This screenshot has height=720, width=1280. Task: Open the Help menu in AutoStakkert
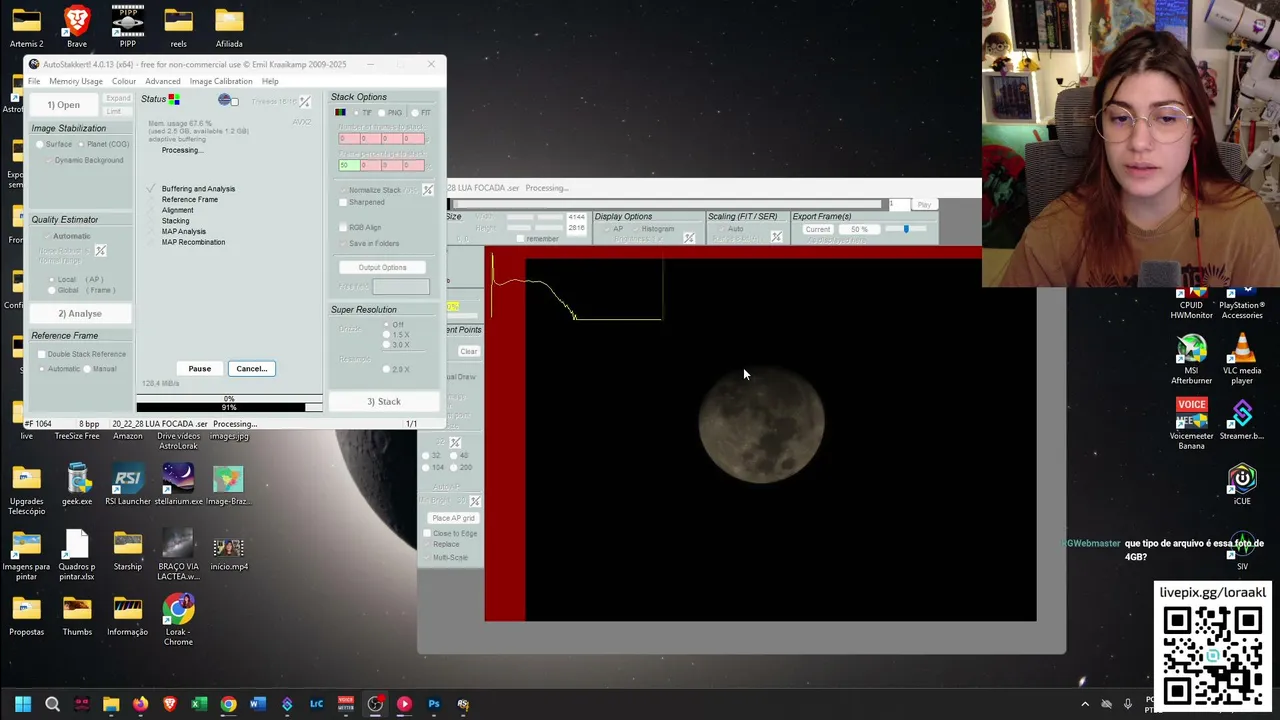coord(270,81)
